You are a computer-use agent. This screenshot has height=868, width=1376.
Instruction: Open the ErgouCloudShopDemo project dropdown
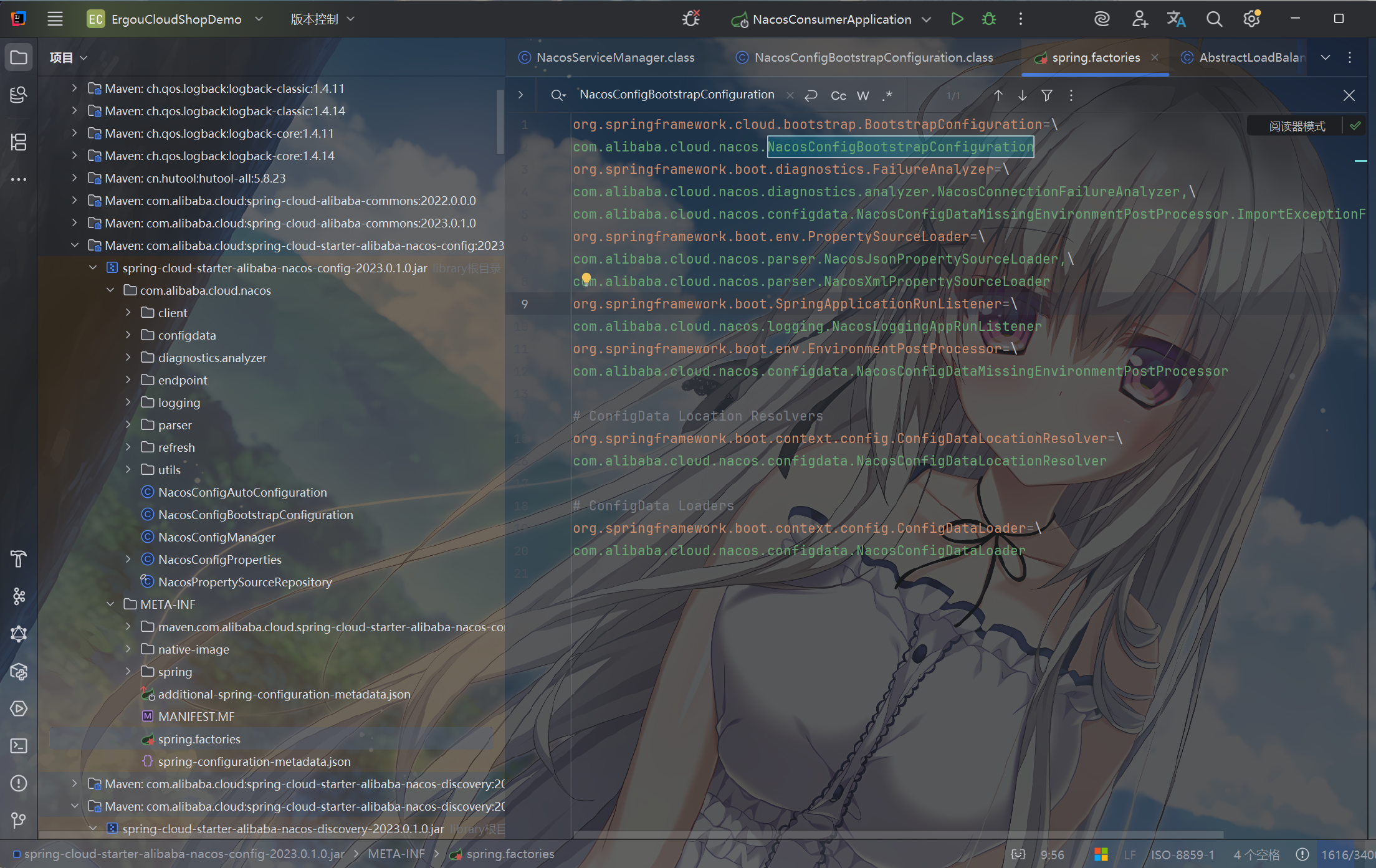[x=174, y=19]
